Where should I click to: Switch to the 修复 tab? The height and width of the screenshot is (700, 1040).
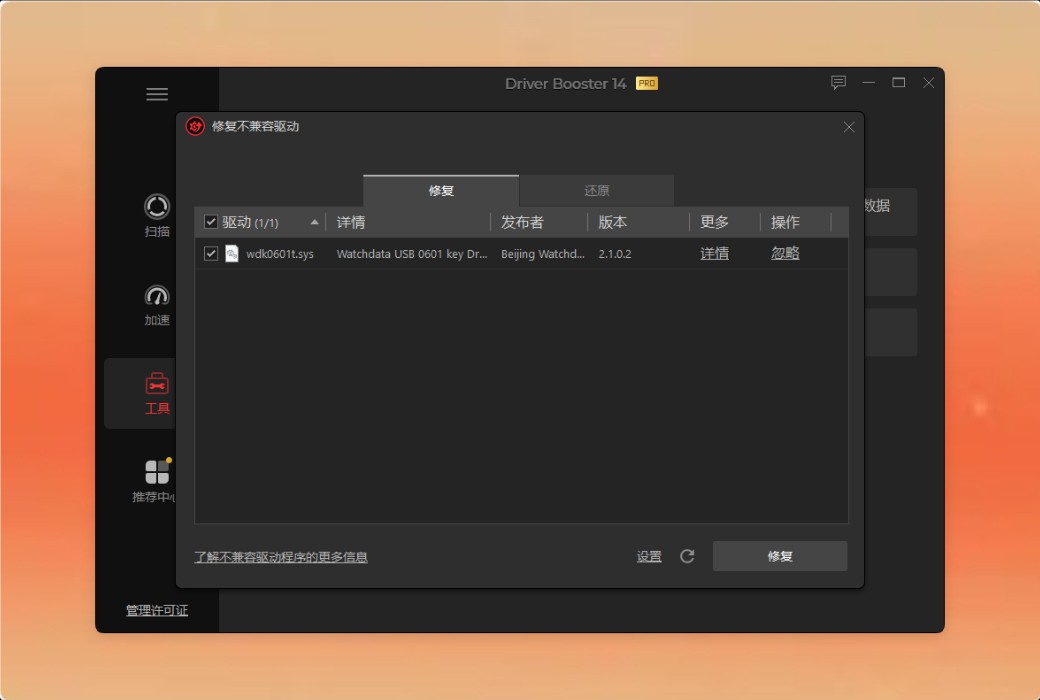click(x=441, y=191)
